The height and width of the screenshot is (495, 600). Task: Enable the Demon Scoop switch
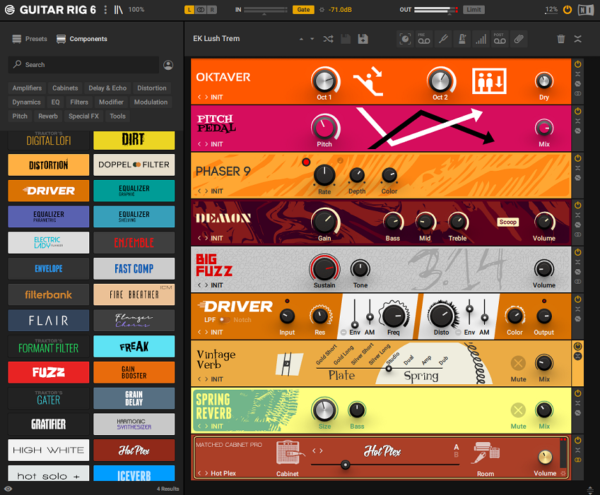(x=508, y=222)
